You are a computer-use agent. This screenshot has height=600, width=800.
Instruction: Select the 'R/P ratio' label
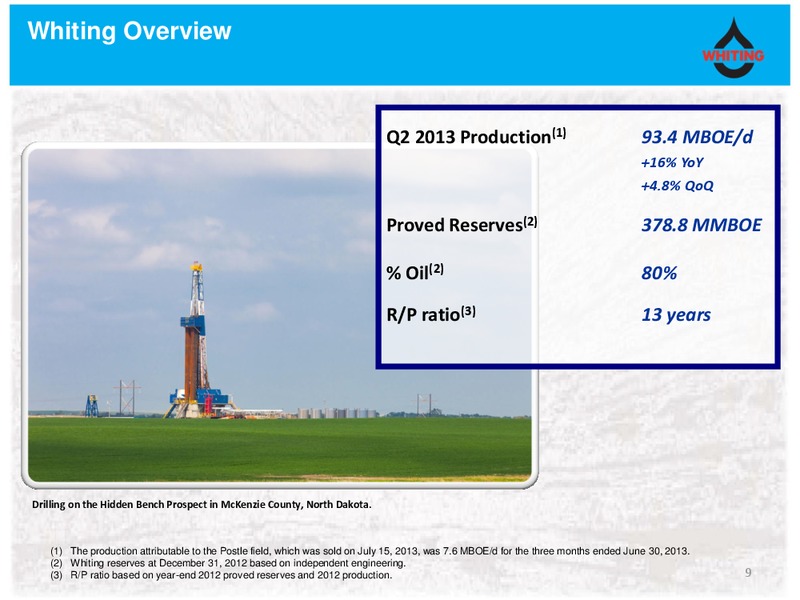(x=431, y=314)
